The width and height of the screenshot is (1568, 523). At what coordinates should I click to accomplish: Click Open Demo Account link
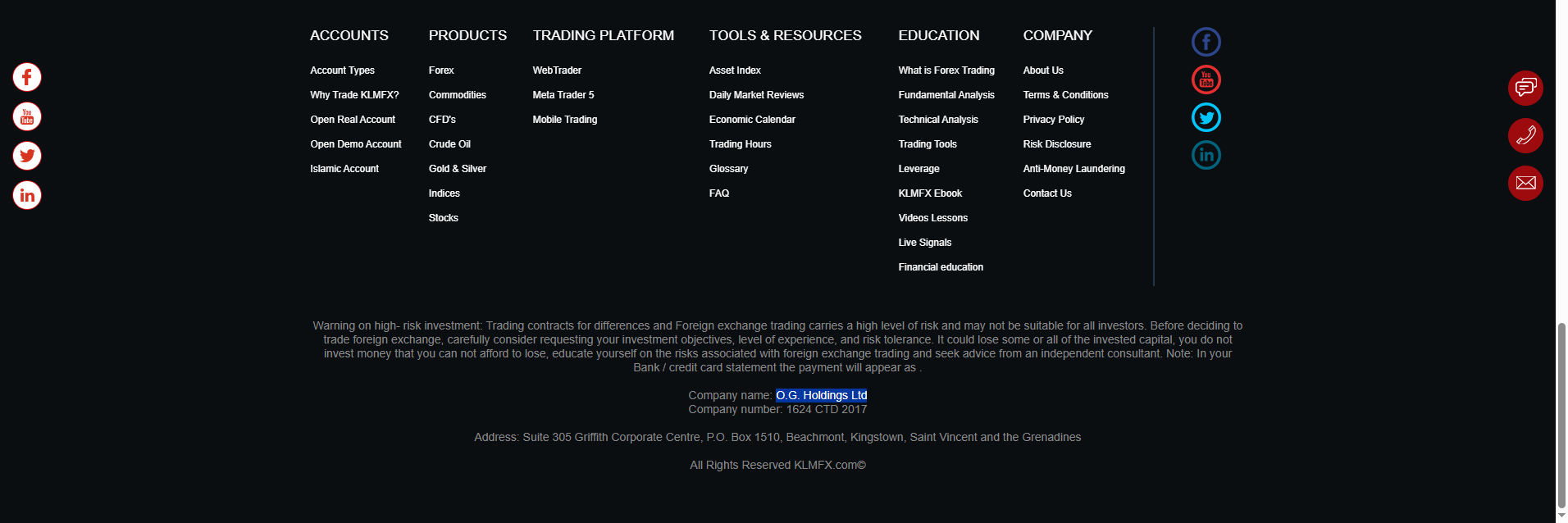[x=356, y=144]
